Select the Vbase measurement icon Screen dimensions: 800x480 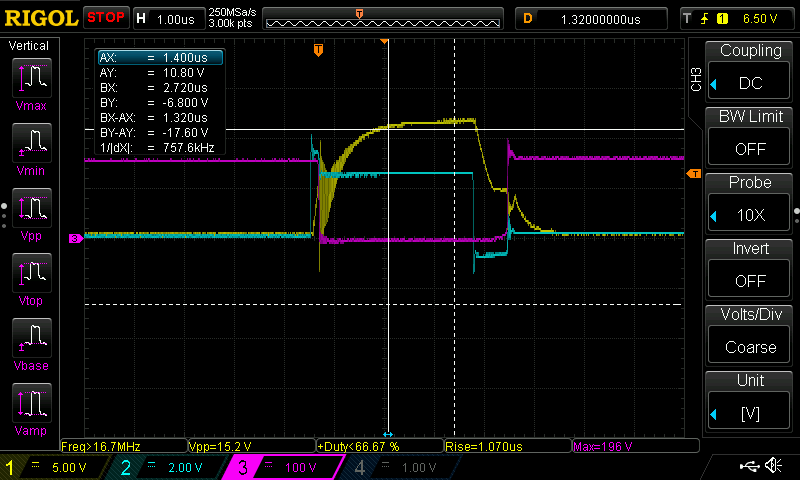(32, 338)
